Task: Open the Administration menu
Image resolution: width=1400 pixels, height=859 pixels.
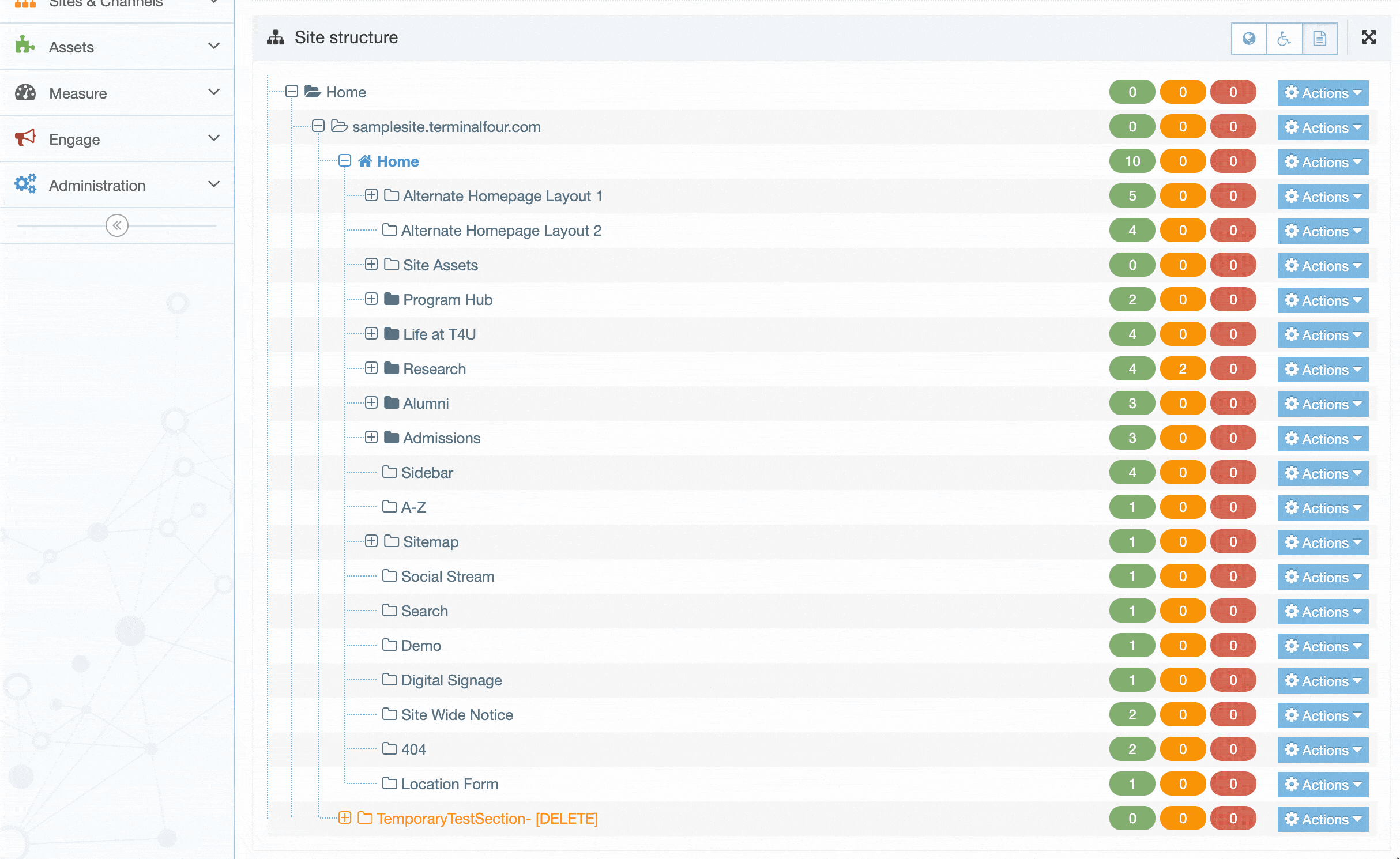Action: [96, 185]
